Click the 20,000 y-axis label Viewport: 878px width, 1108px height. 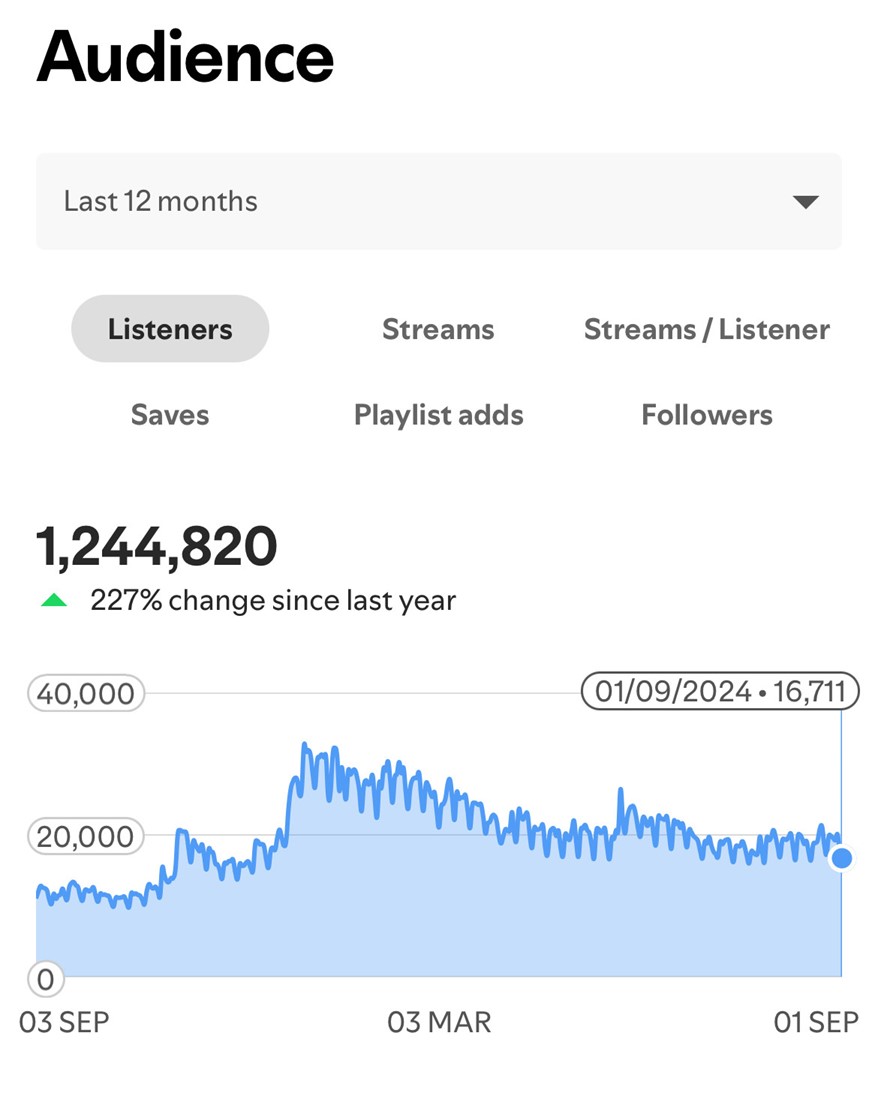(86, 836)
